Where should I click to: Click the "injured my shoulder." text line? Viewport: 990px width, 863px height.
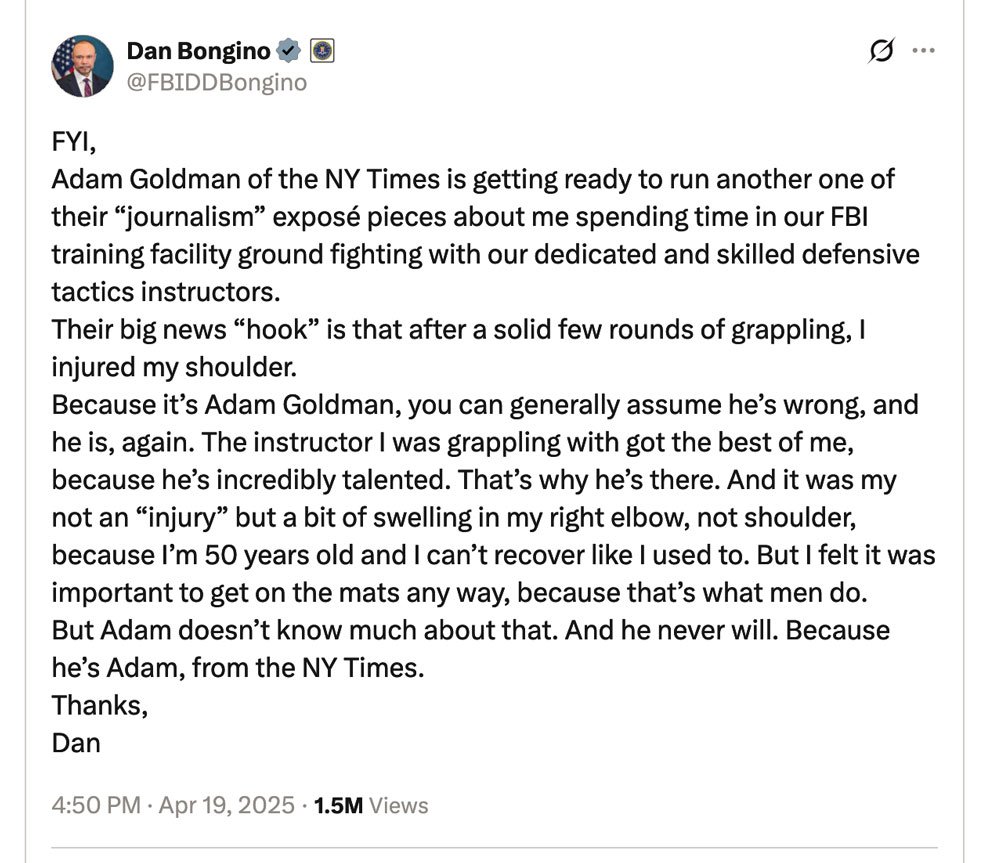(174, 367)
